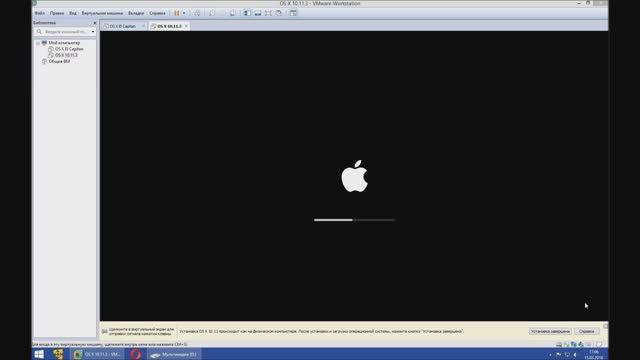The width and height of the screenshot is (640, 360).
Task: Open the power options arrow beside pause
Action: click(x=184, y=13)
